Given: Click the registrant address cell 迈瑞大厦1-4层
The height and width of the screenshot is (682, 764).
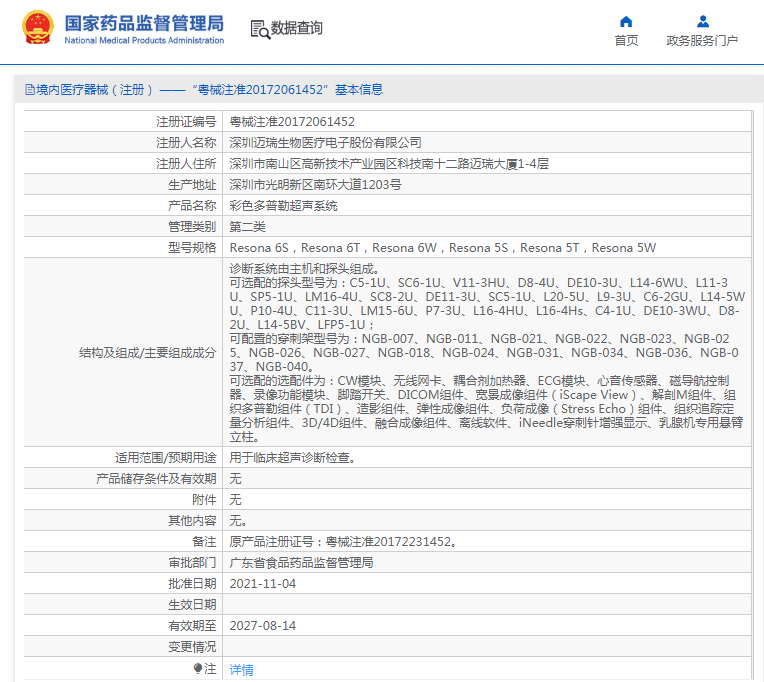Looking at the screenshot, I should tap(487, 163).
